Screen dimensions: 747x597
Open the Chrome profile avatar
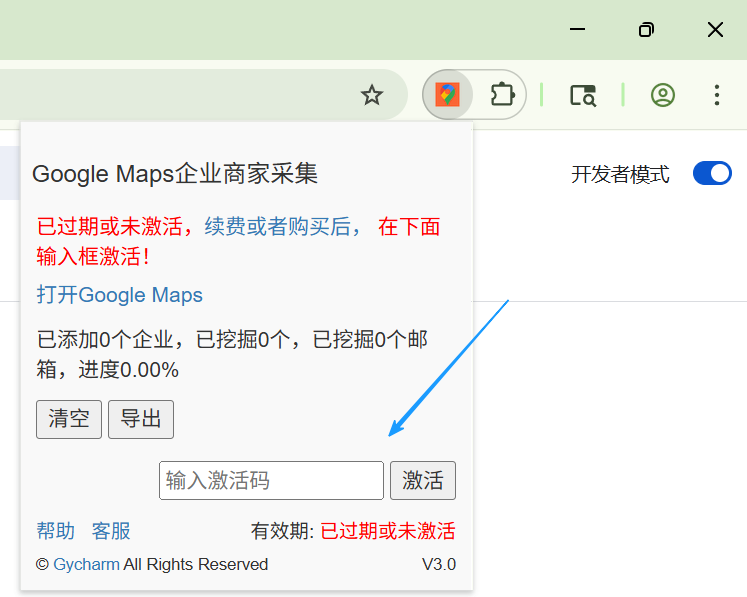click(x=662, y=95)
